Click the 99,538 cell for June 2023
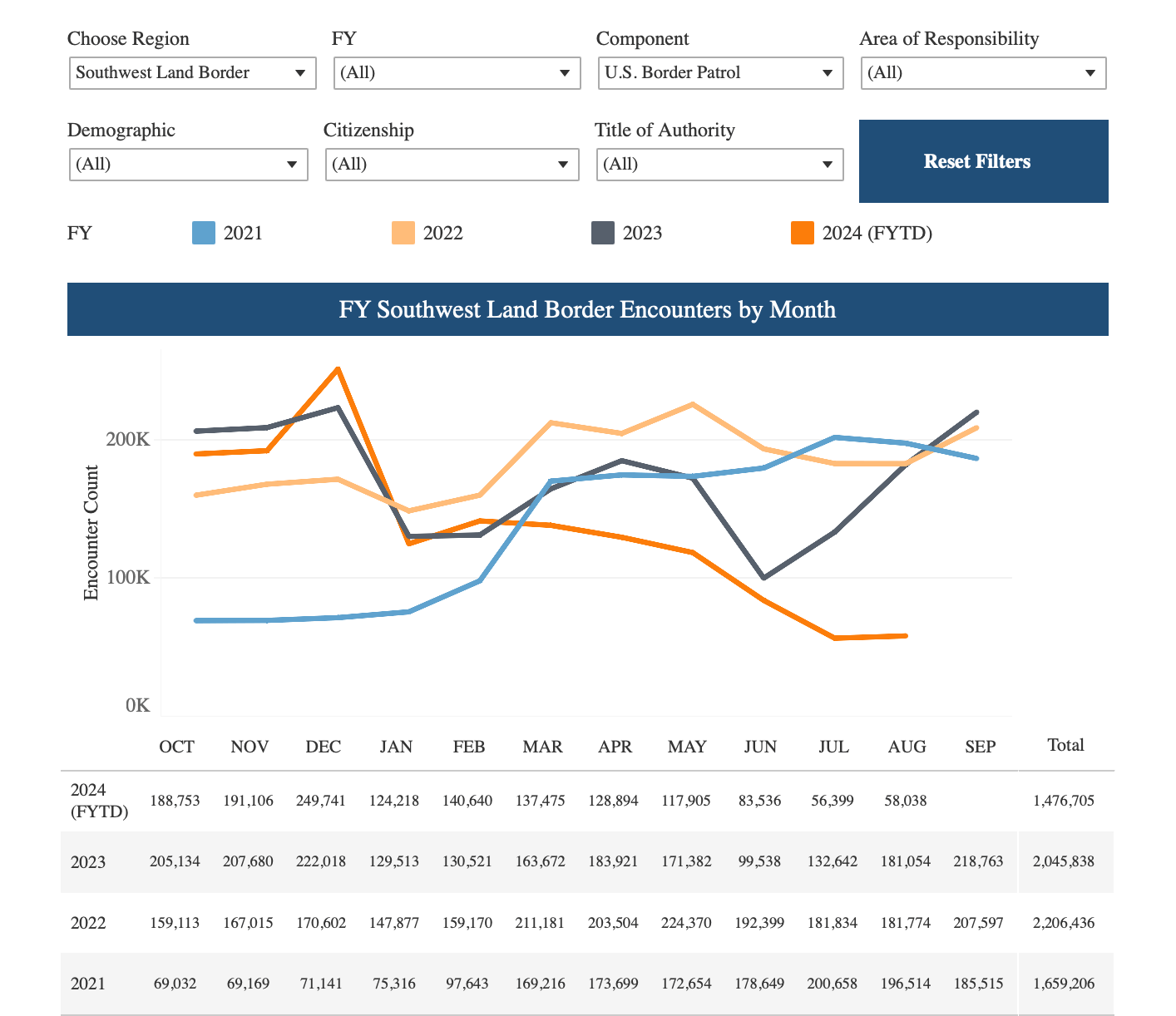This screenshot has height=1016, width=1176. click(x=760, y=861)
